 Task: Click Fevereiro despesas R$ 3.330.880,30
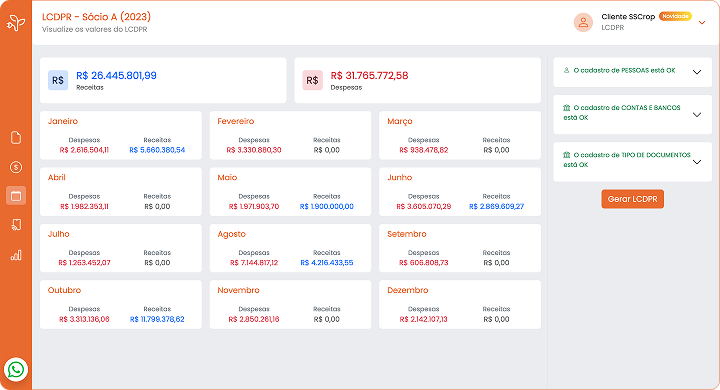254,150
